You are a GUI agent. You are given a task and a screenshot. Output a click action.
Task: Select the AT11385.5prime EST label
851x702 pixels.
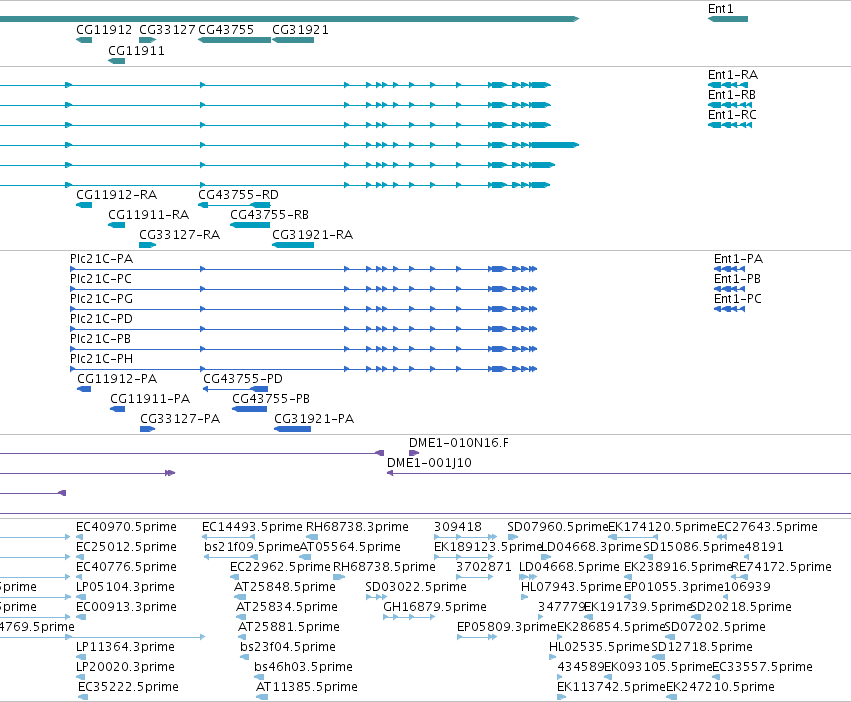(x=307, y=688)
